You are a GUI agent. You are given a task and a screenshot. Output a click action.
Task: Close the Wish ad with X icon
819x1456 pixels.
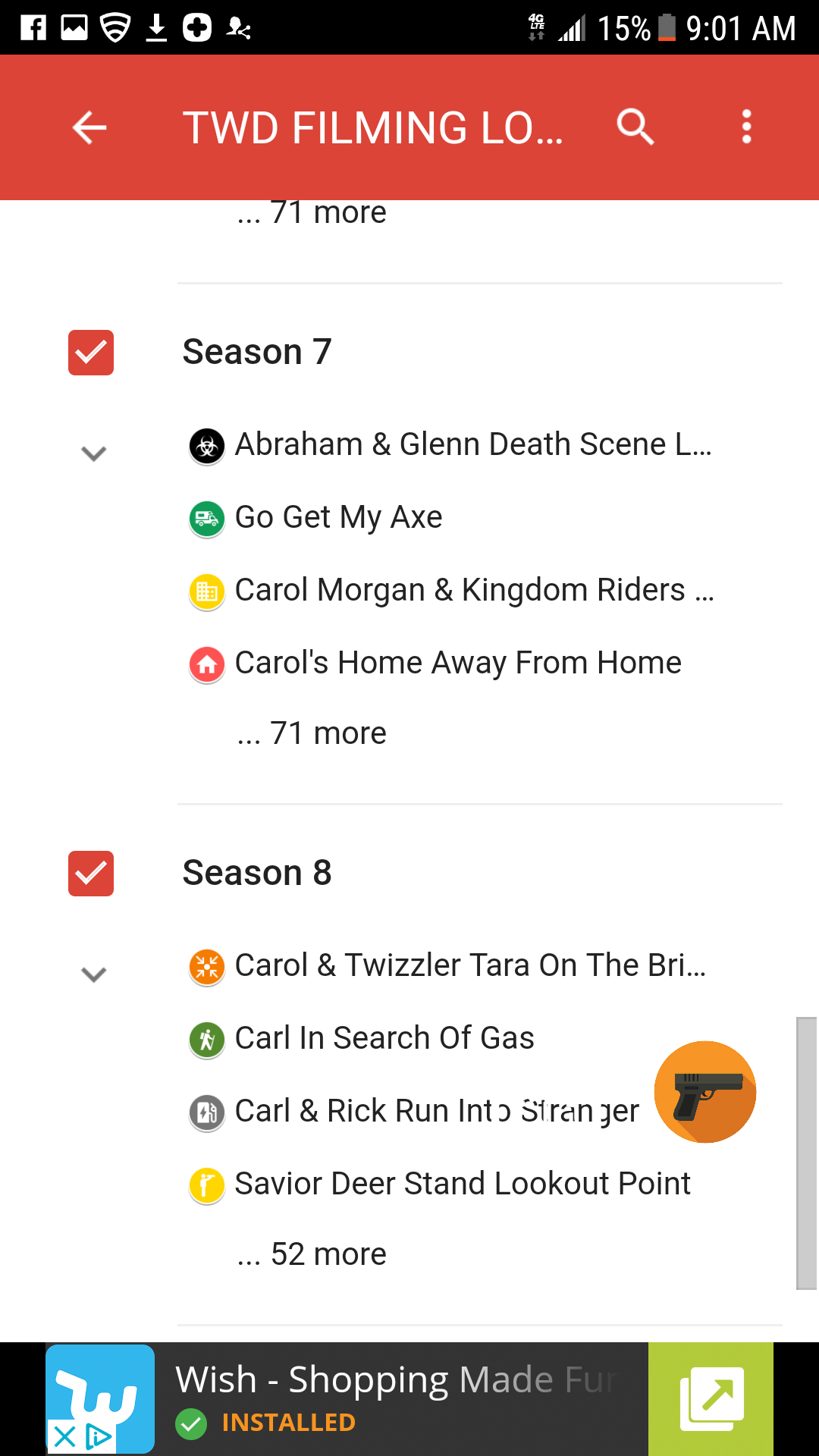(x=65, y=1436)
